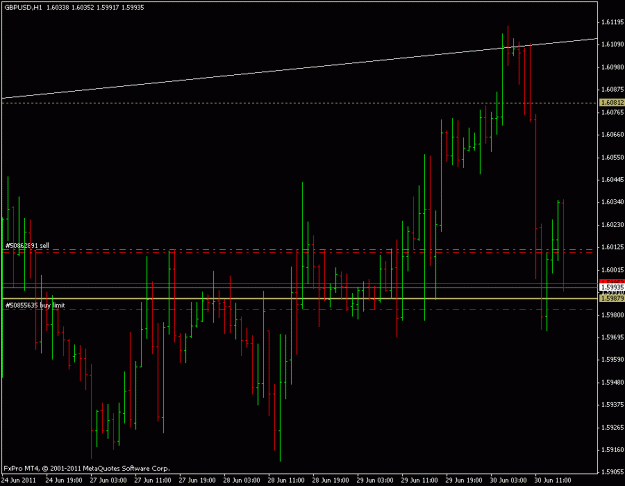Click the 1.59695 price axis value
The width and height of the screenshot is (625, 486).
[612, 337]
